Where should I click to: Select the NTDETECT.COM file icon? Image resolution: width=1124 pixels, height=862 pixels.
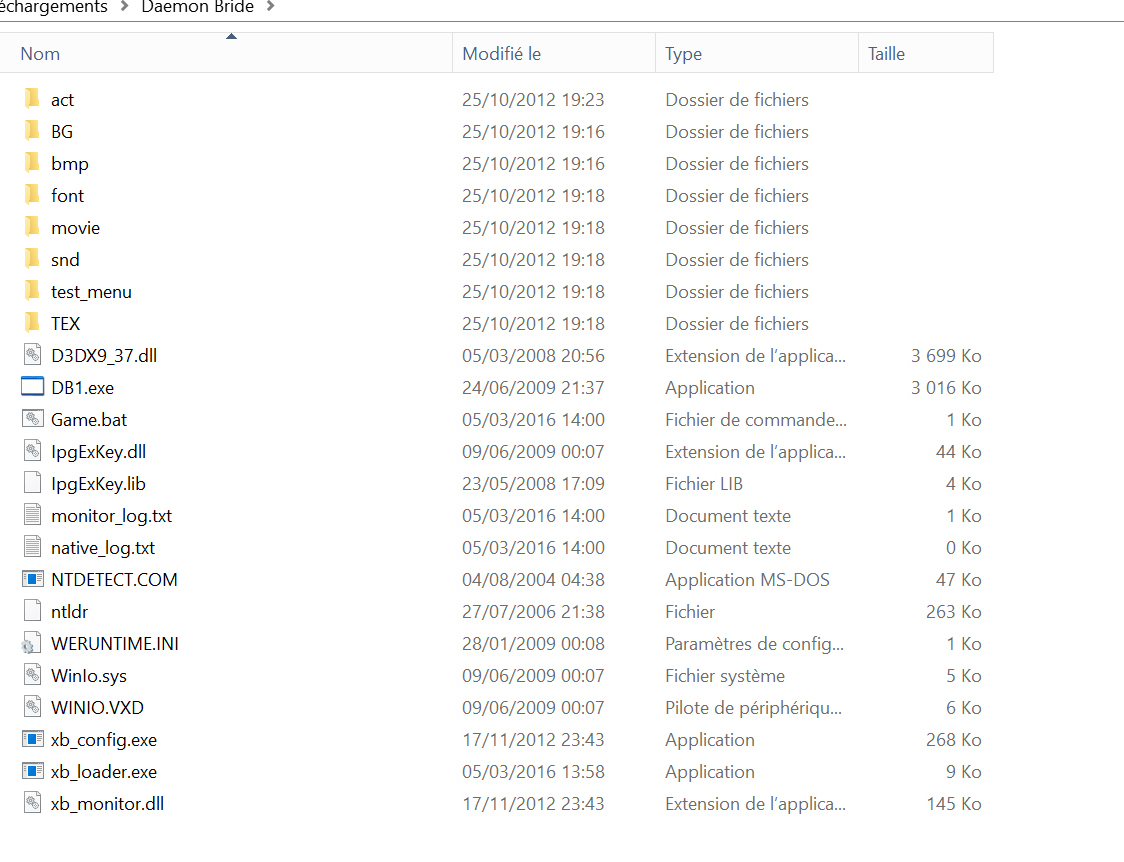33,580
